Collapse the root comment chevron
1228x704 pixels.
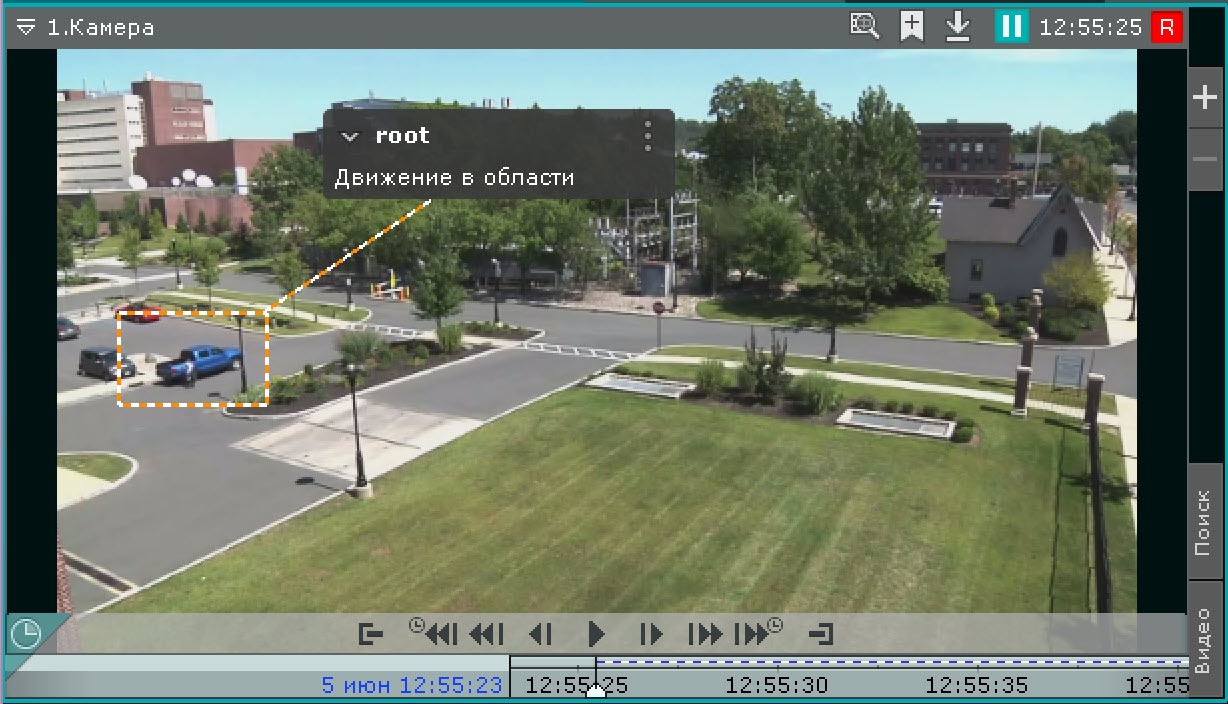click(x=349, y=136)
